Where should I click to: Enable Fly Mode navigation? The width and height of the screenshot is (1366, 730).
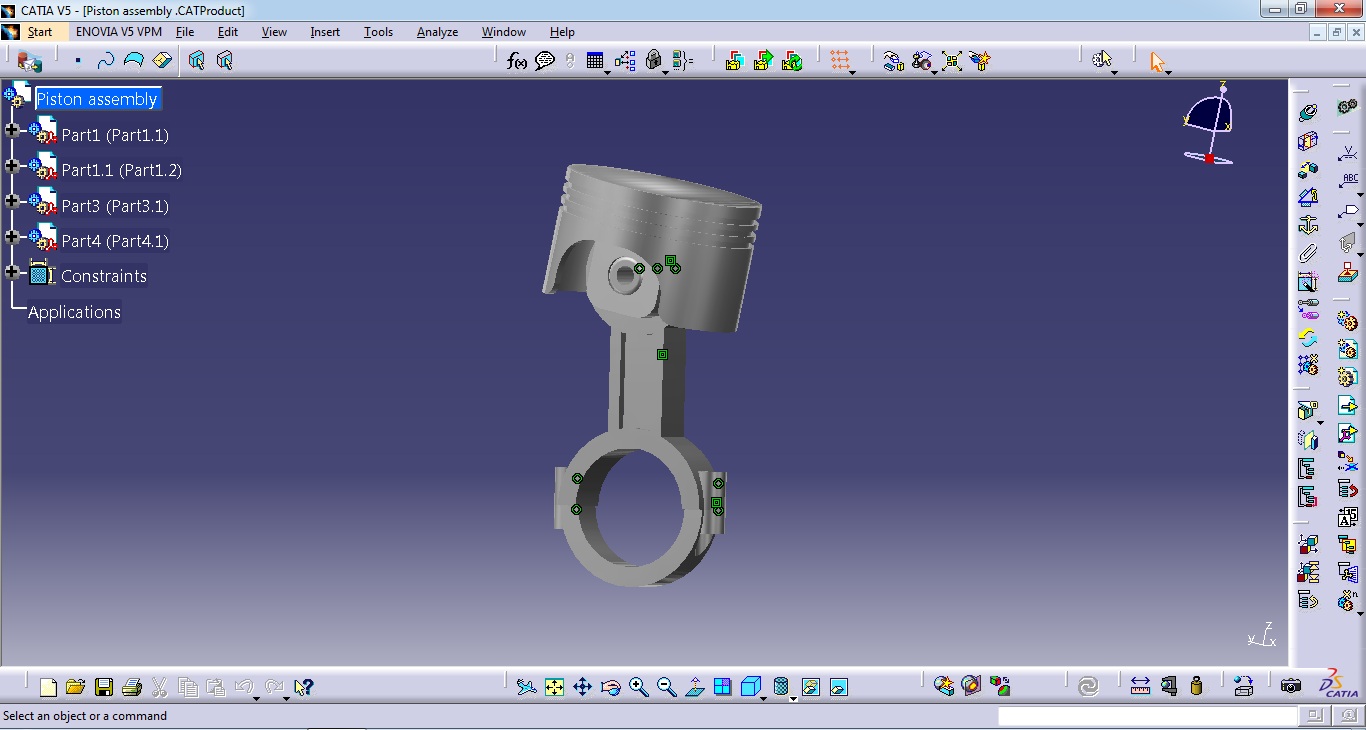pyautogui.click(x=527, y=687)
